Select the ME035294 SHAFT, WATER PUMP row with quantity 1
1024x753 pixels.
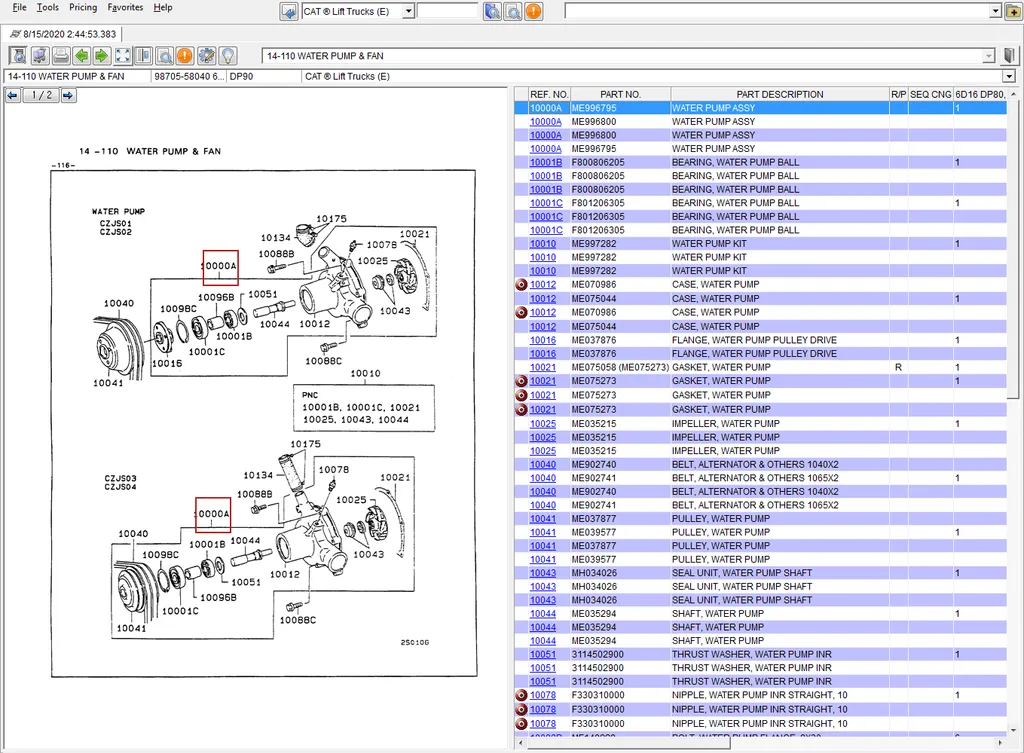760,614
